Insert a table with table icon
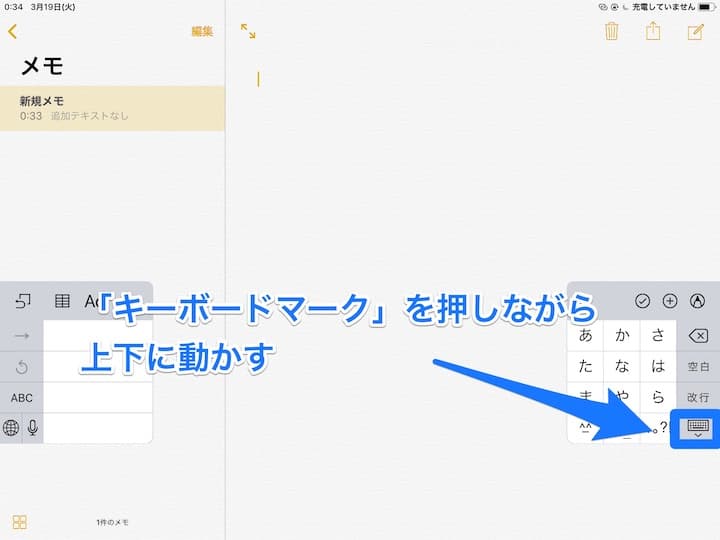This screenshot has width=720, height=540. coord(62,301)
